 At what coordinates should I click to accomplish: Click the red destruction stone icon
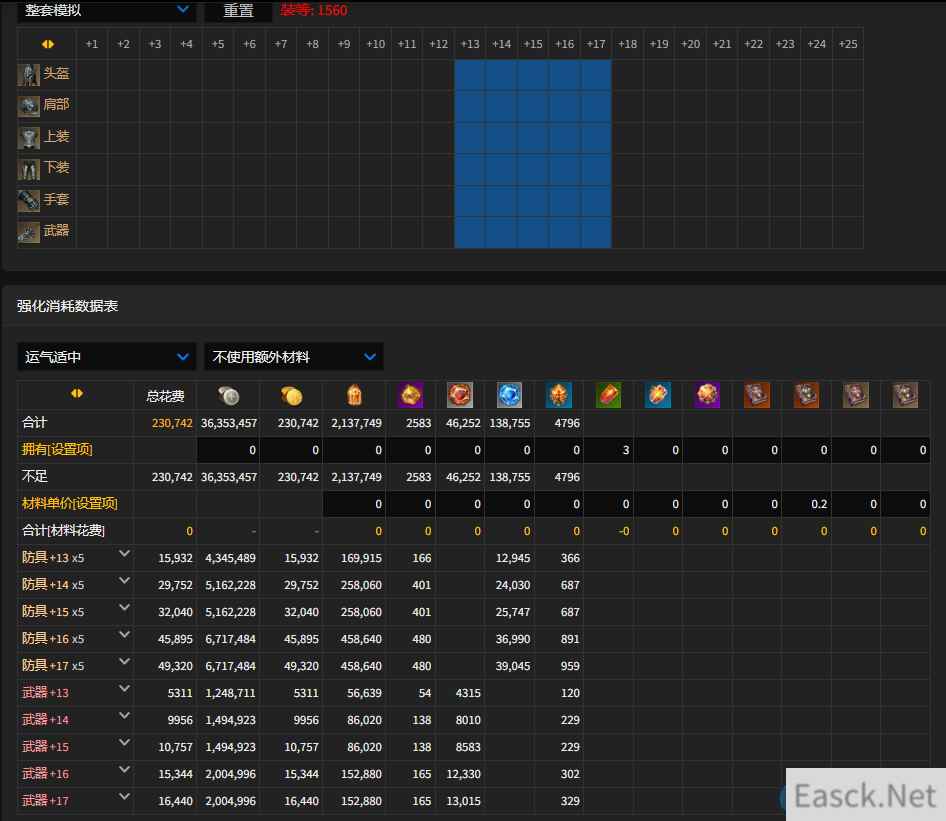point(460,395)
